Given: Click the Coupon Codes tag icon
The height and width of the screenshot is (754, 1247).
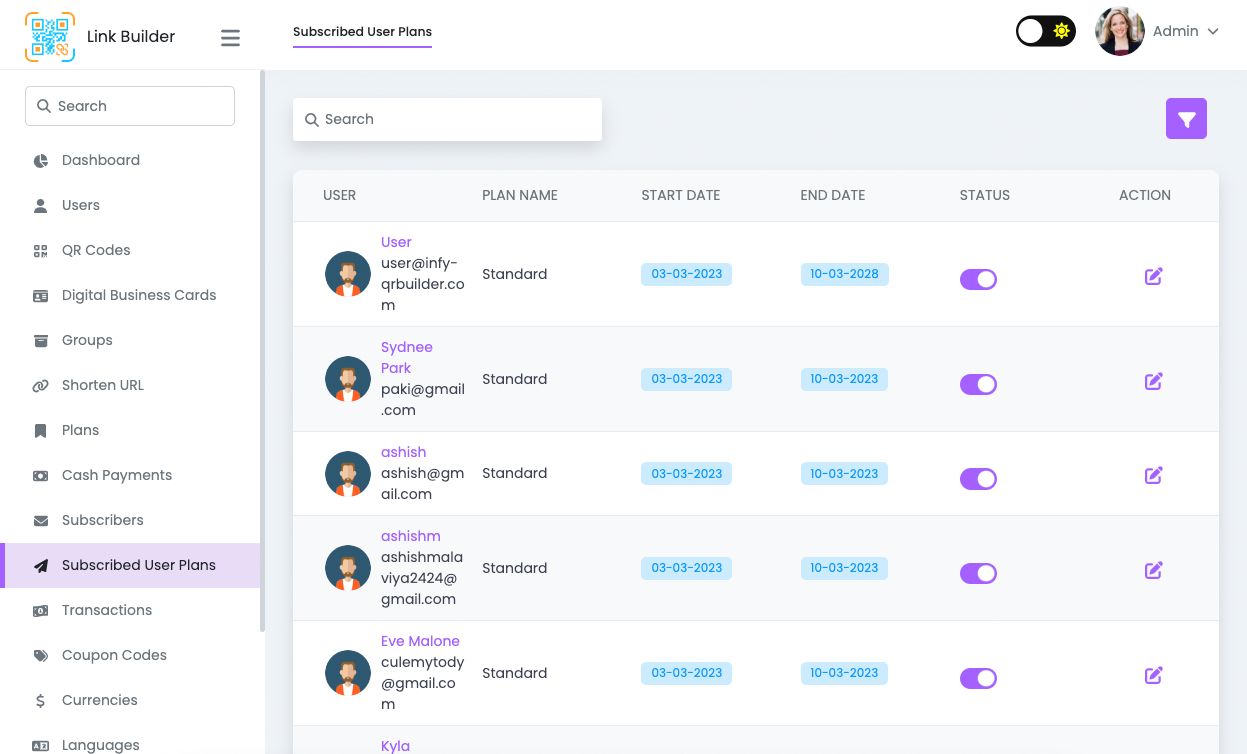Looking at the screenshot, I should (x=41, y=656).
